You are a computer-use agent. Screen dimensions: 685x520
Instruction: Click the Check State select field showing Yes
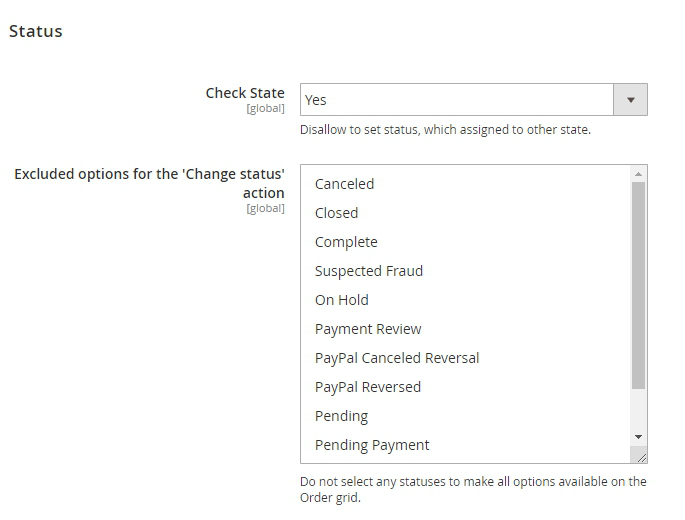(x=456, y=100)
